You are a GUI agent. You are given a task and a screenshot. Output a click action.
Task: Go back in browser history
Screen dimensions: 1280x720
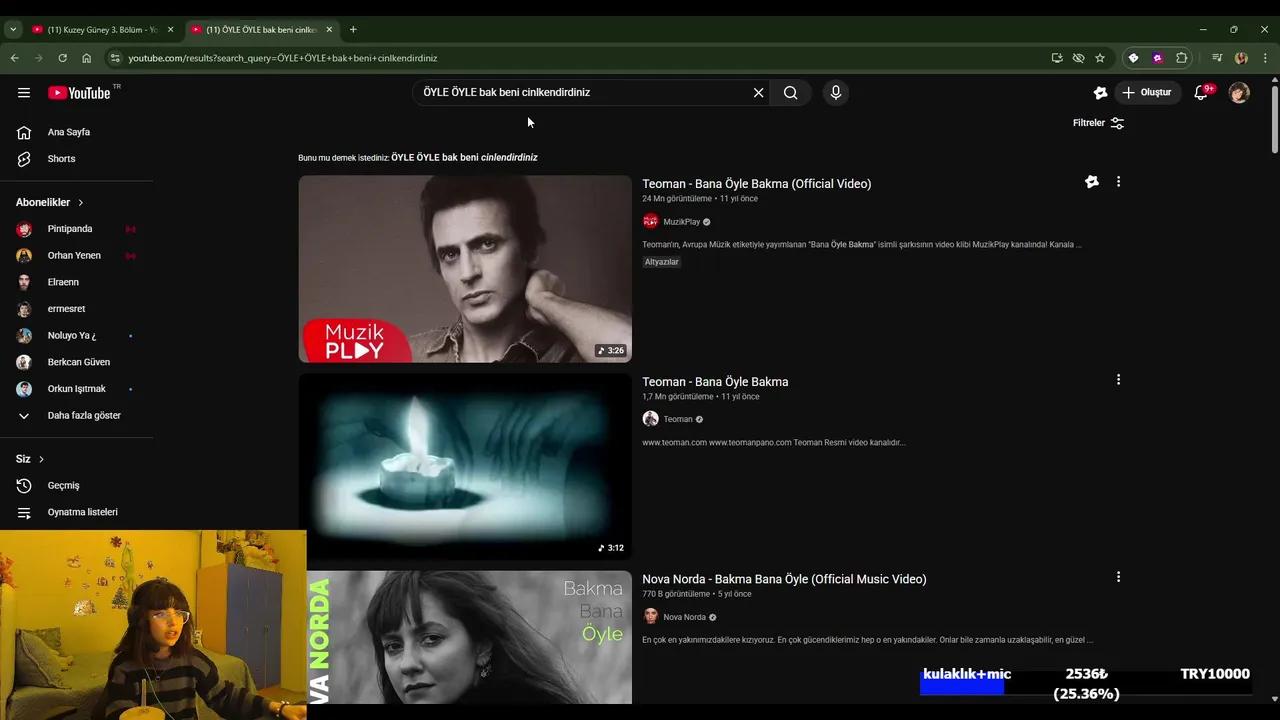15,58
